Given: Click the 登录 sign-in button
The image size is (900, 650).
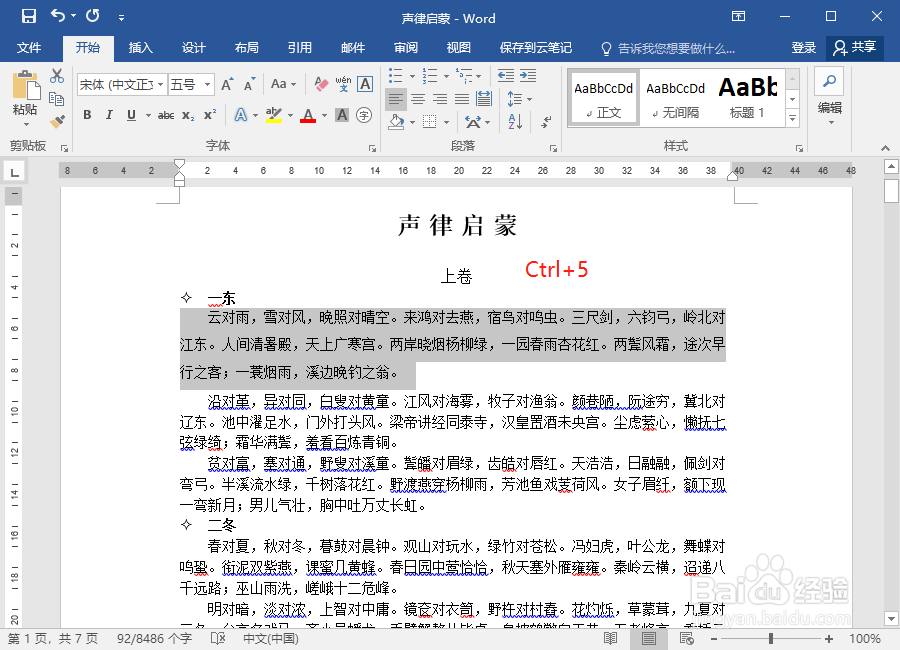Looking at the screenshot, I should pos(803,48).
